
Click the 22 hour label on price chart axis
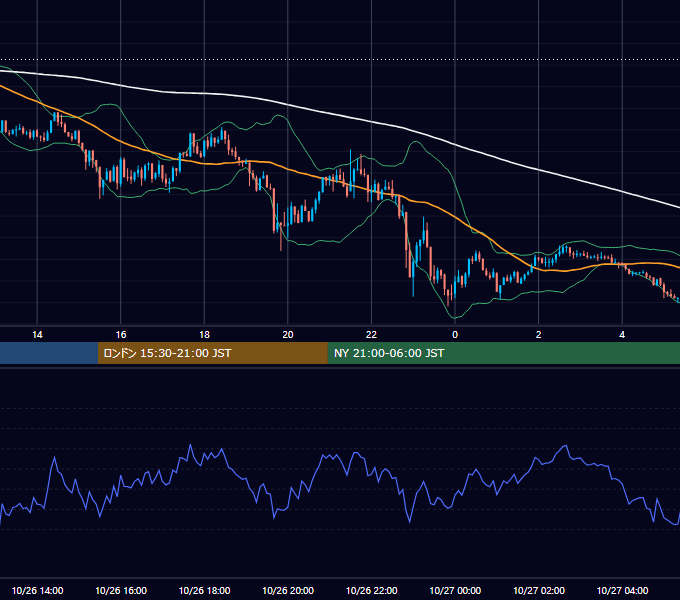[x=371, y=335]
